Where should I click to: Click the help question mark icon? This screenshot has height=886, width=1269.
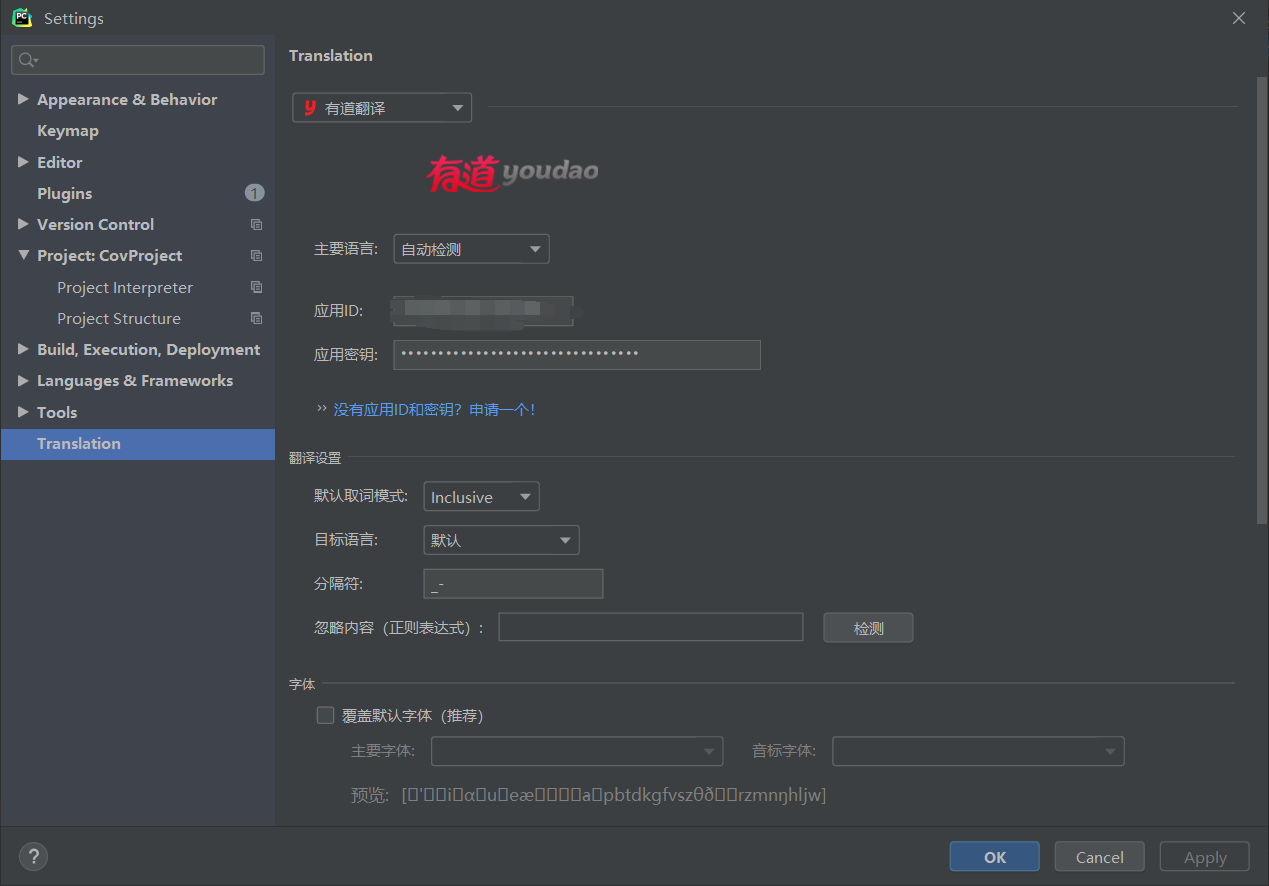33,856
